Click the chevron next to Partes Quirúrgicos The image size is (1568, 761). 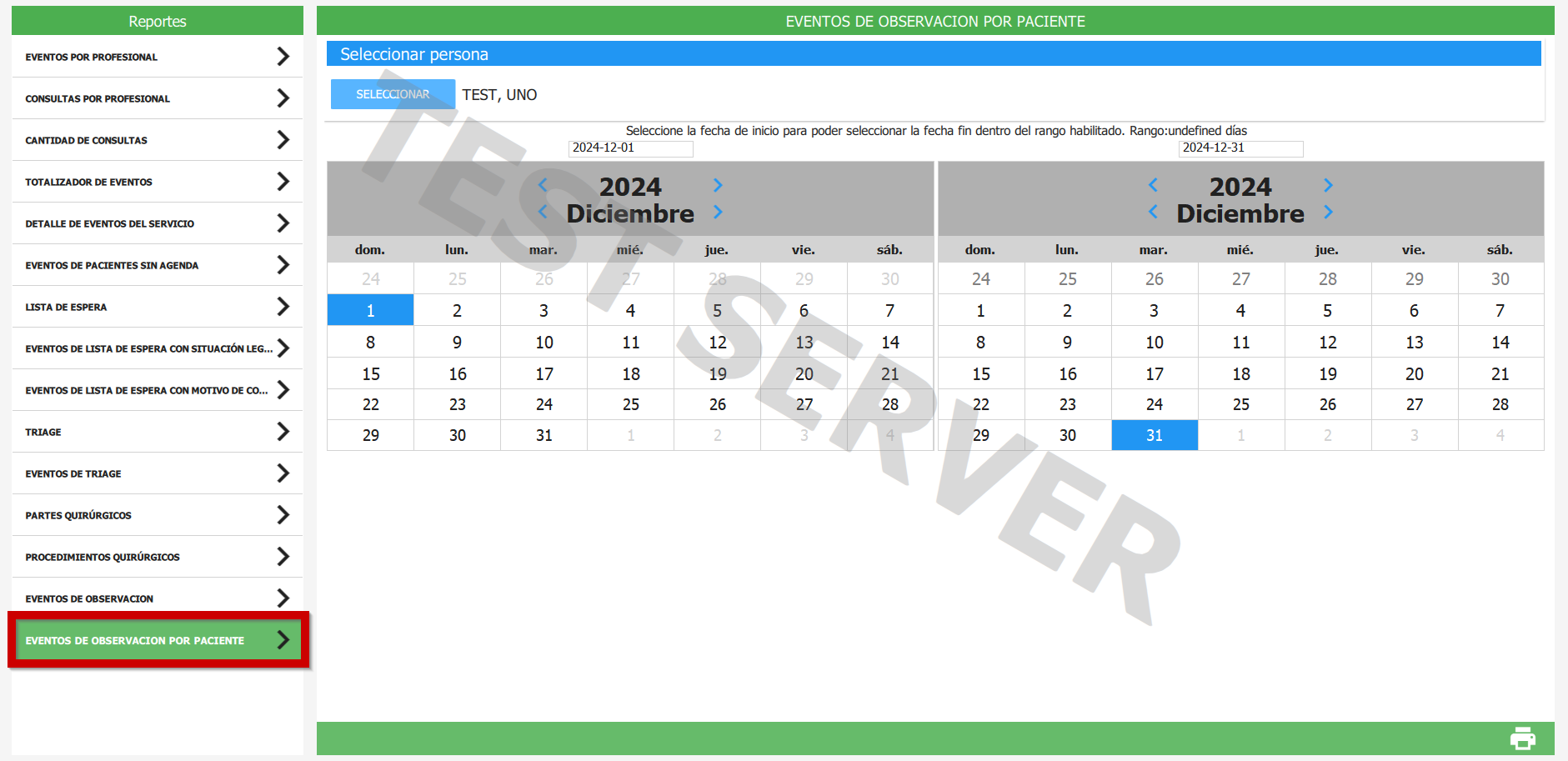283,515
